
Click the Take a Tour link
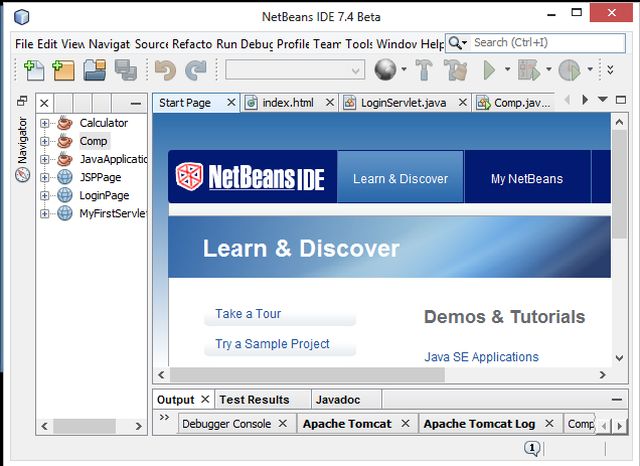tap(248, 314)
